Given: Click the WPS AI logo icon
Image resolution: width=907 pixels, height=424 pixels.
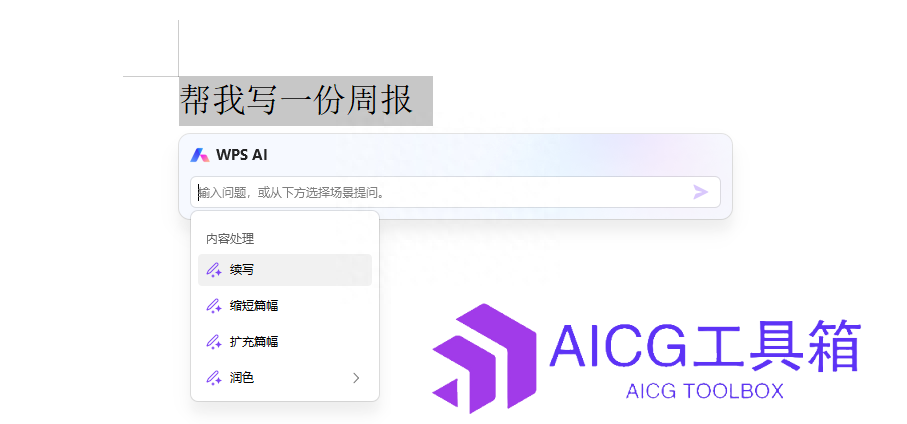Looking at the screenshot, I should click(199, 155).
